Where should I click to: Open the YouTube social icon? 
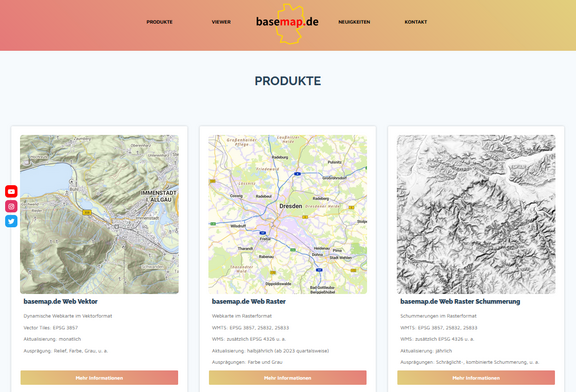pyautogui.click(x=11, y=191)
